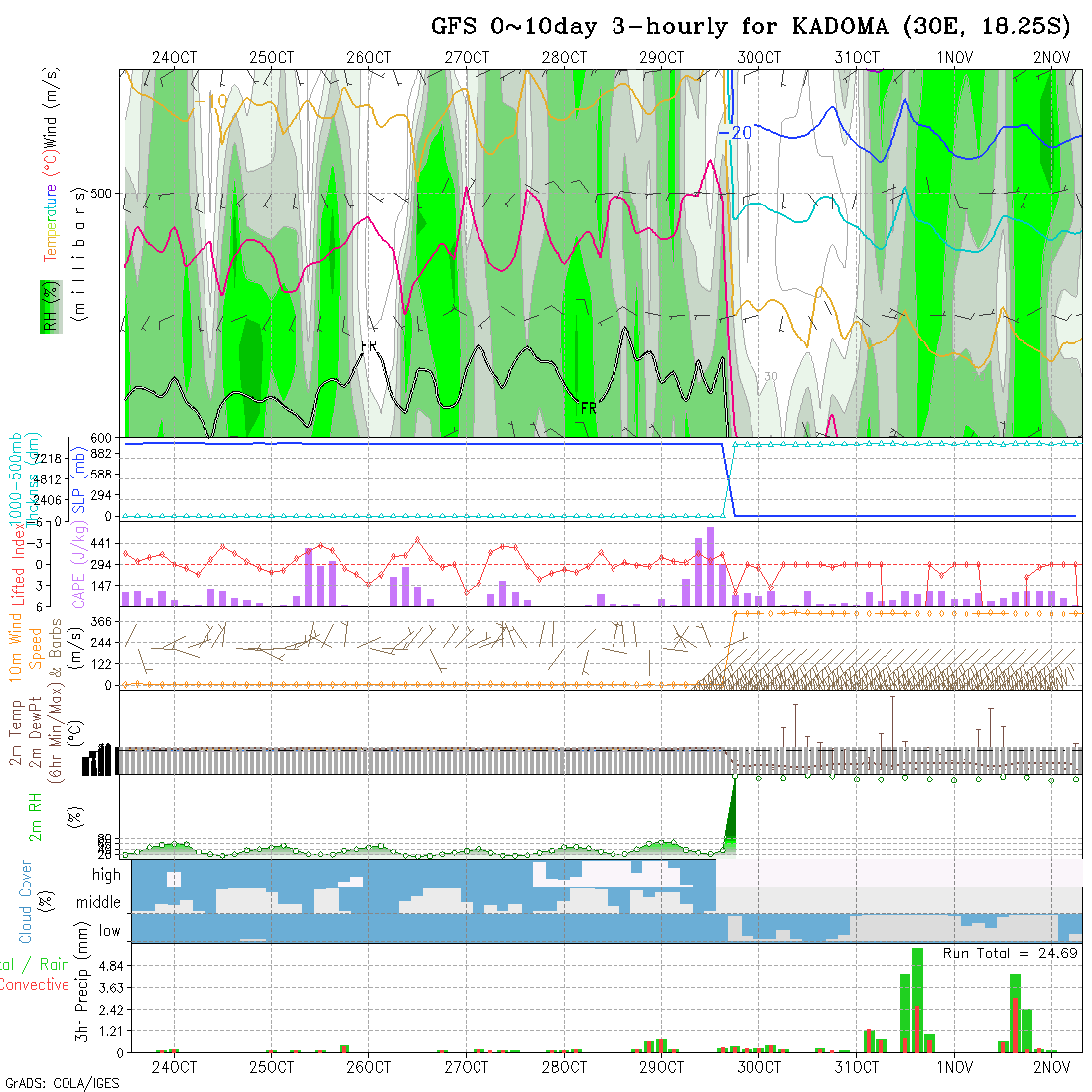Click the 244 value on the wind speed axis
Image resolution: width=1092 pixels, height=1092 pixels.
(101, 643)
